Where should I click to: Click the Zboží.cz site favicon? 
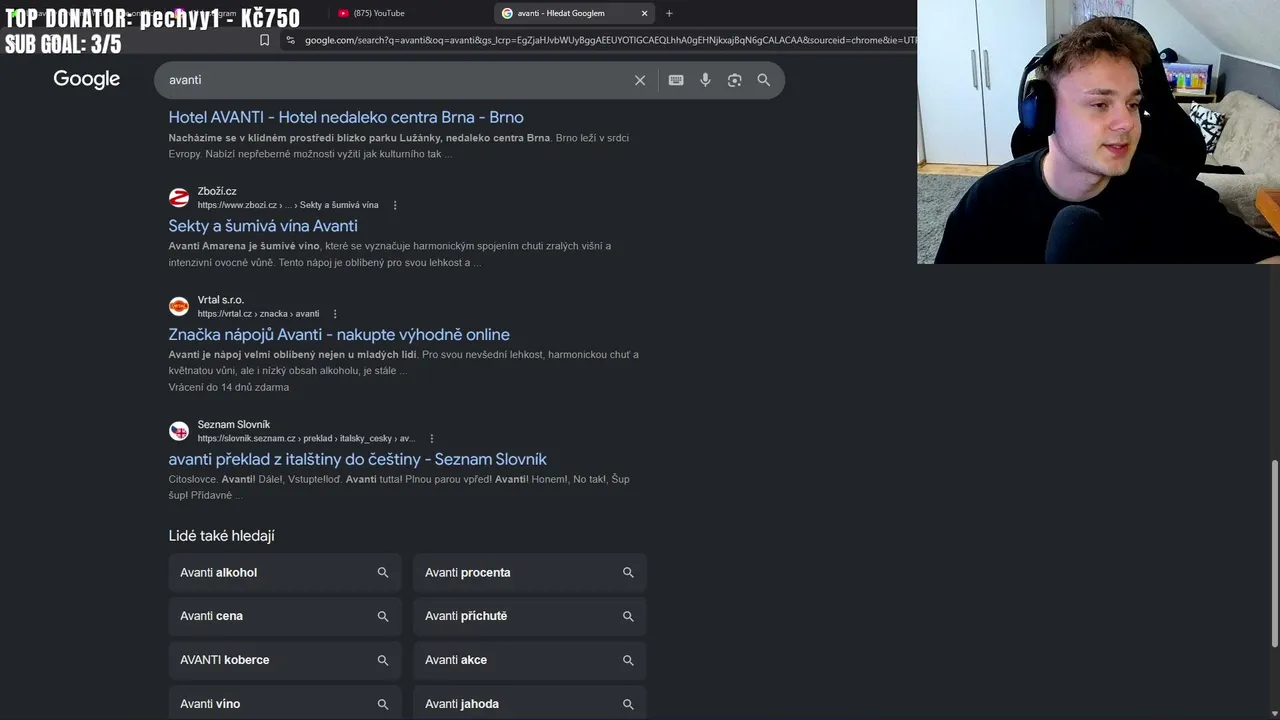point(179,197)
